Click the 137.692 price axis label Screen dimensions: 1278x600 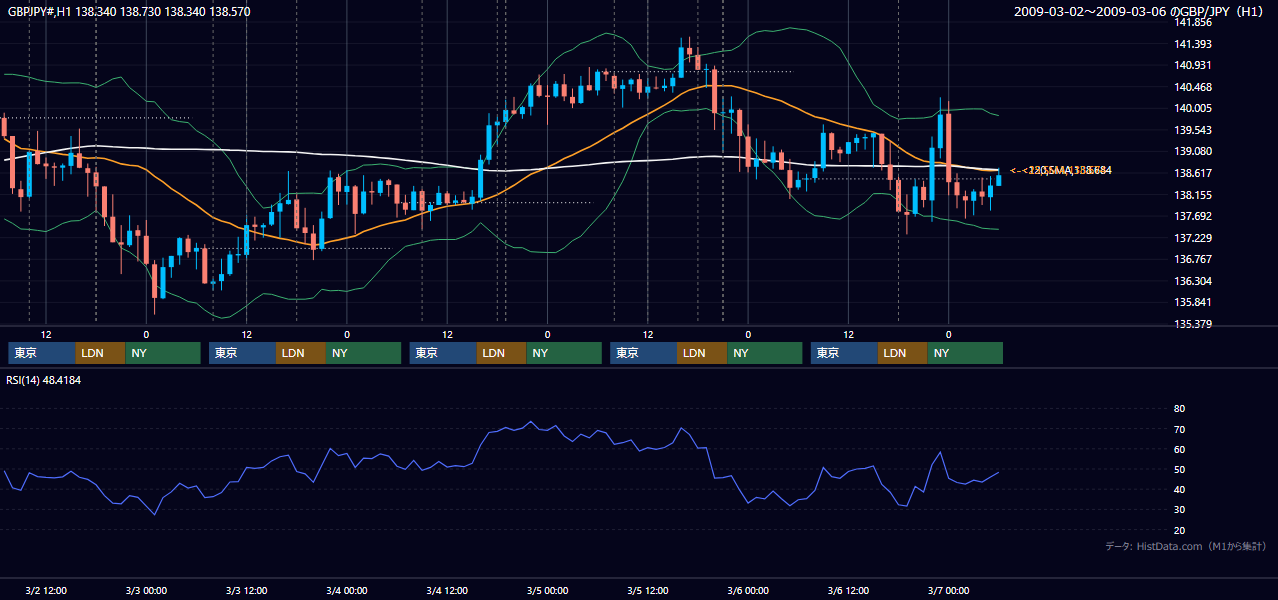[x=1194, y=216]
